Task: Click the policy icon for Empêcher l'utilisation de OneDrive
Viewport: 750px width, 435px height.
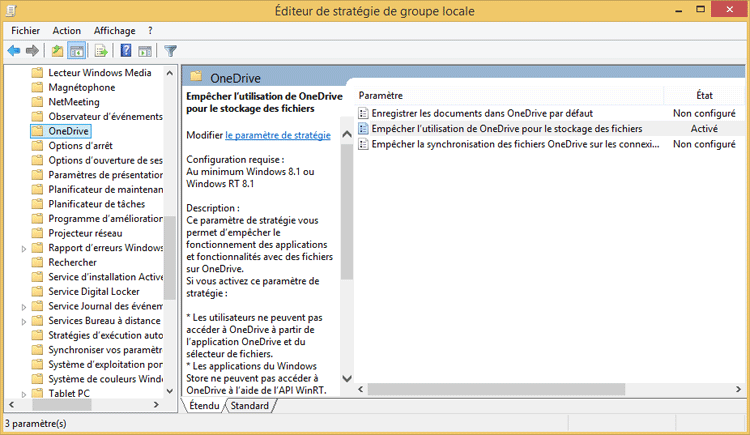Action: [363, 129]
